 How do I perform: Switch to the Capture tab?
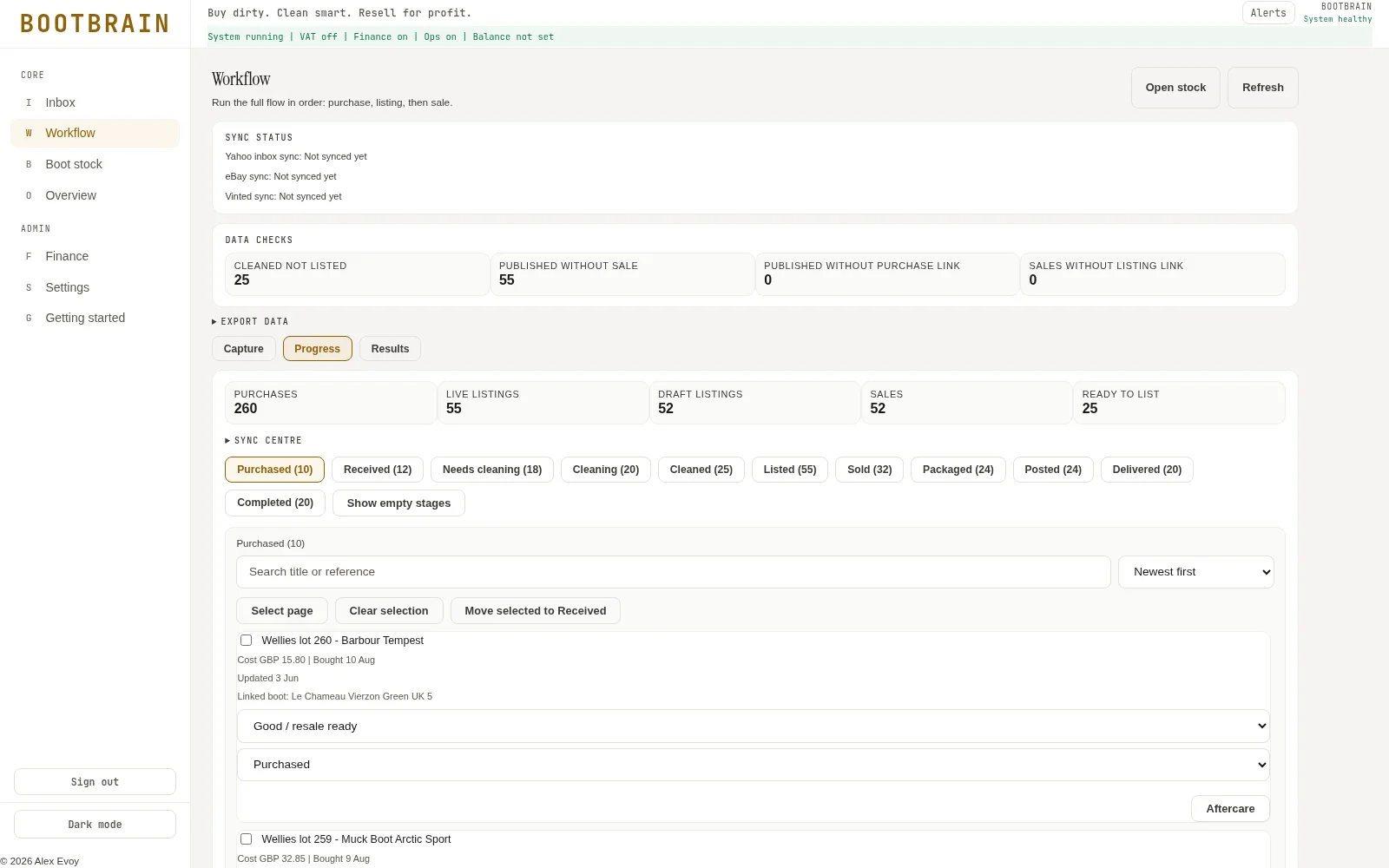(x=244, y=349)
